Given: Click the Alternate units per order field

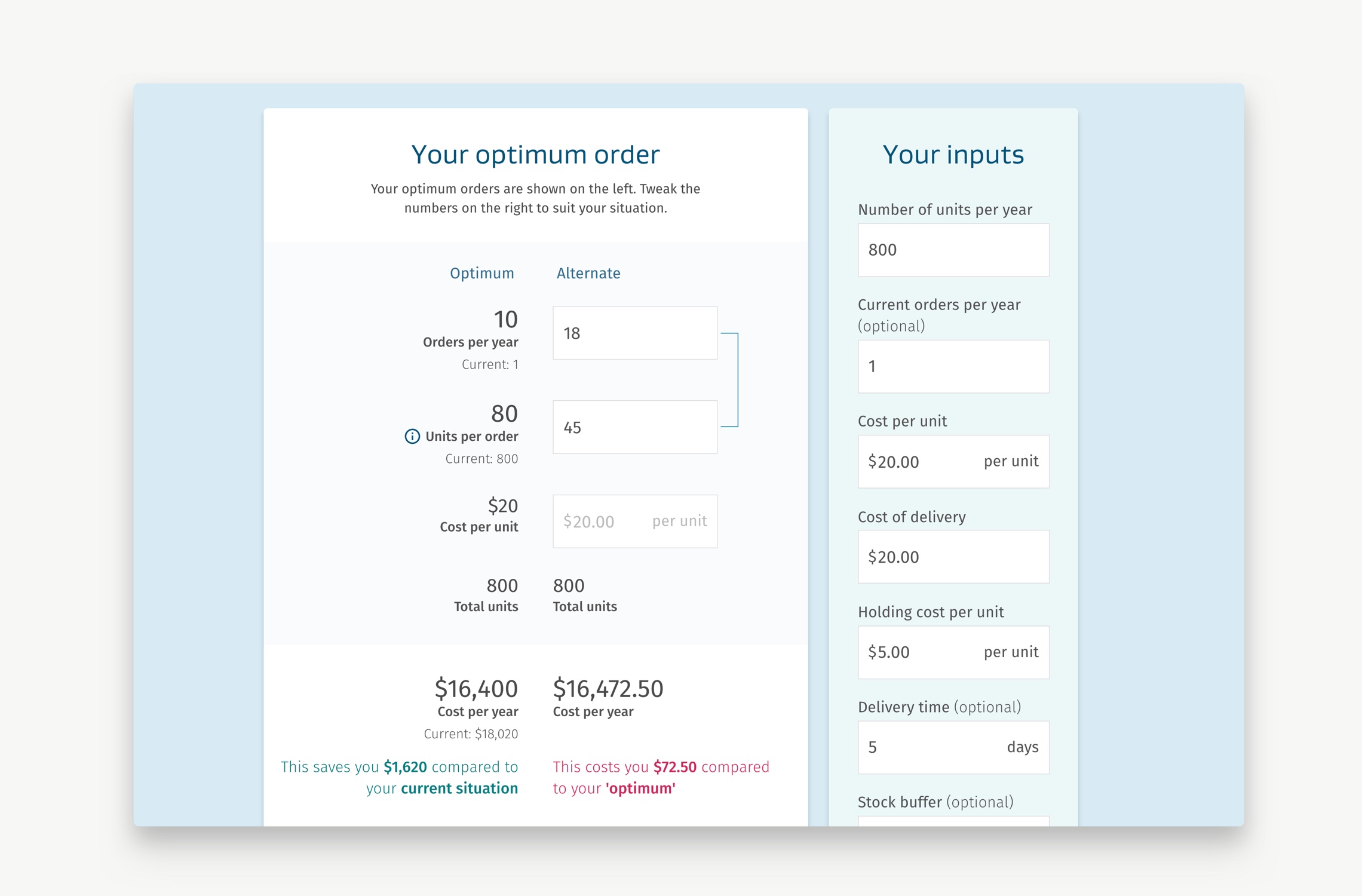Looking at the screenshot, I should pyautogui.click(x=635, y=427).
